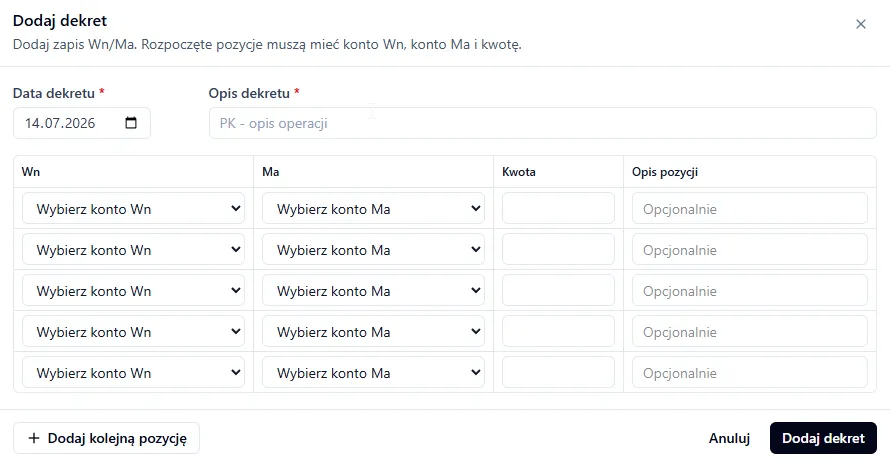Click first row Kwota amount field

click(558, 208)
